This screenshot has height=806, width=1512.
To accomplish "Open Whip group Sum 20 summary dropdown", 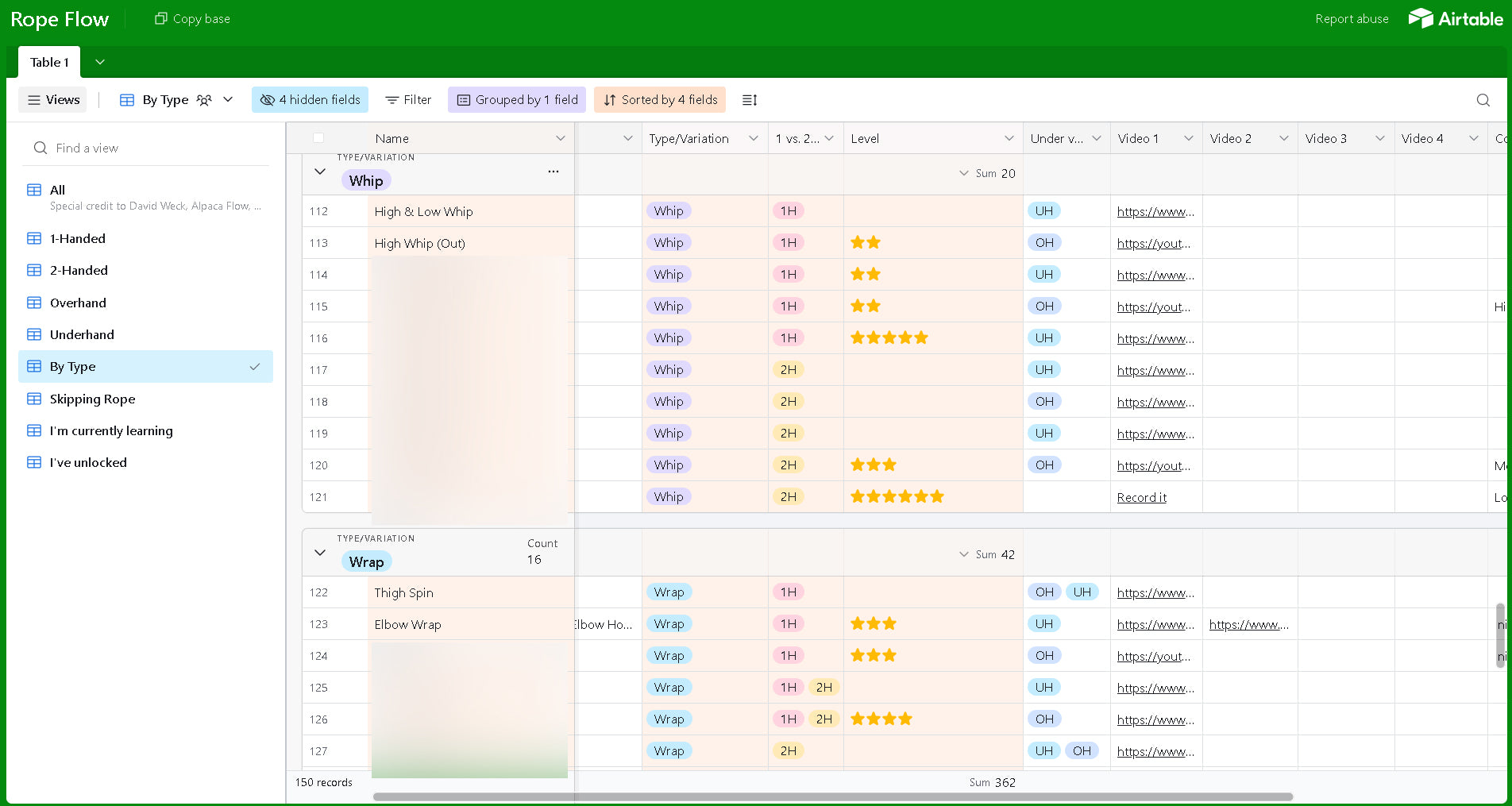I will (987, 173).
